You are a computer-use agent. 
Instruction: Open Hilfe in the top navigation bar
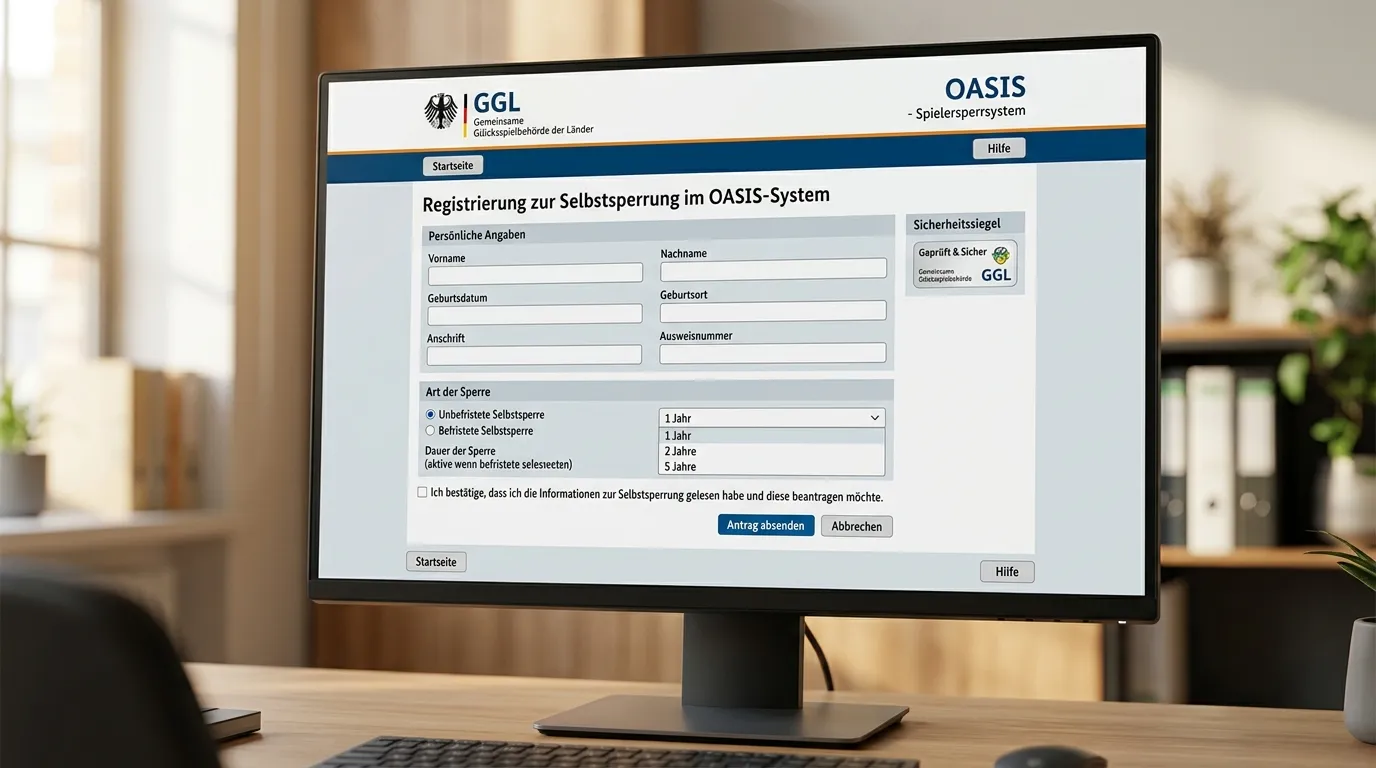coord(999,148)
